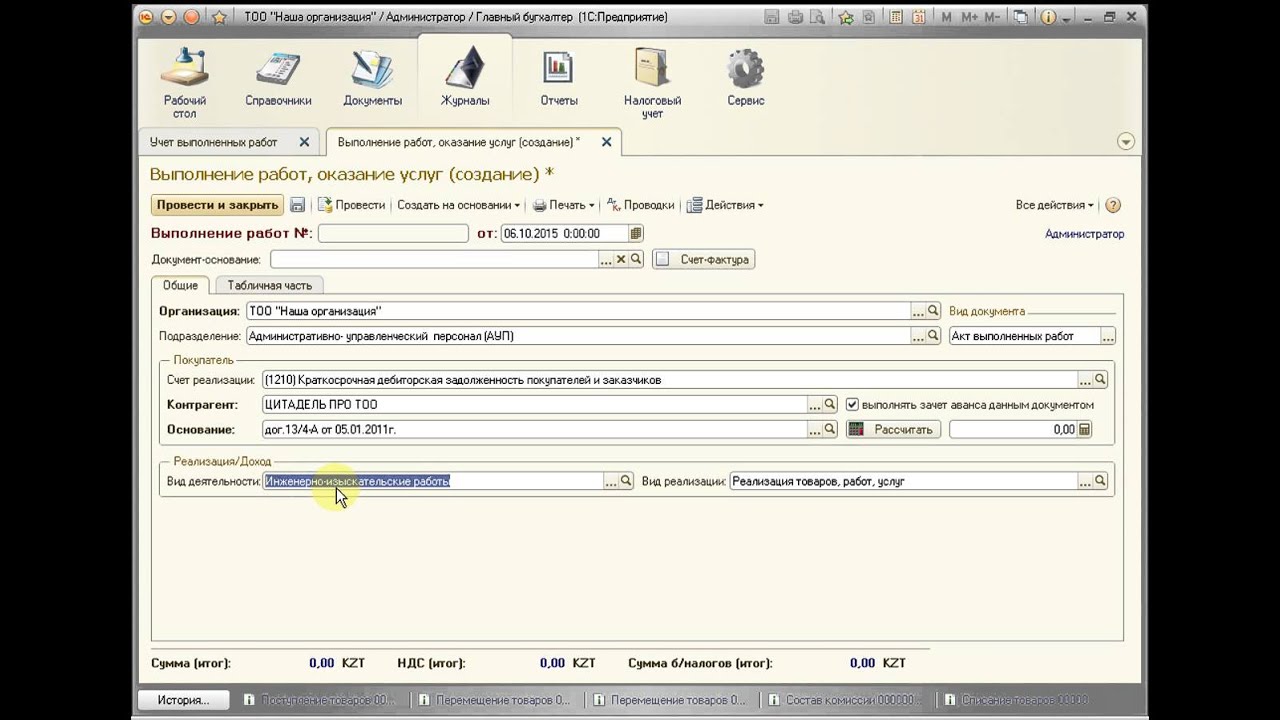The image size is (1280, 720).
Task: Open the Рабочий стол section
Action: pyautogui.click(x=185, y=82)
